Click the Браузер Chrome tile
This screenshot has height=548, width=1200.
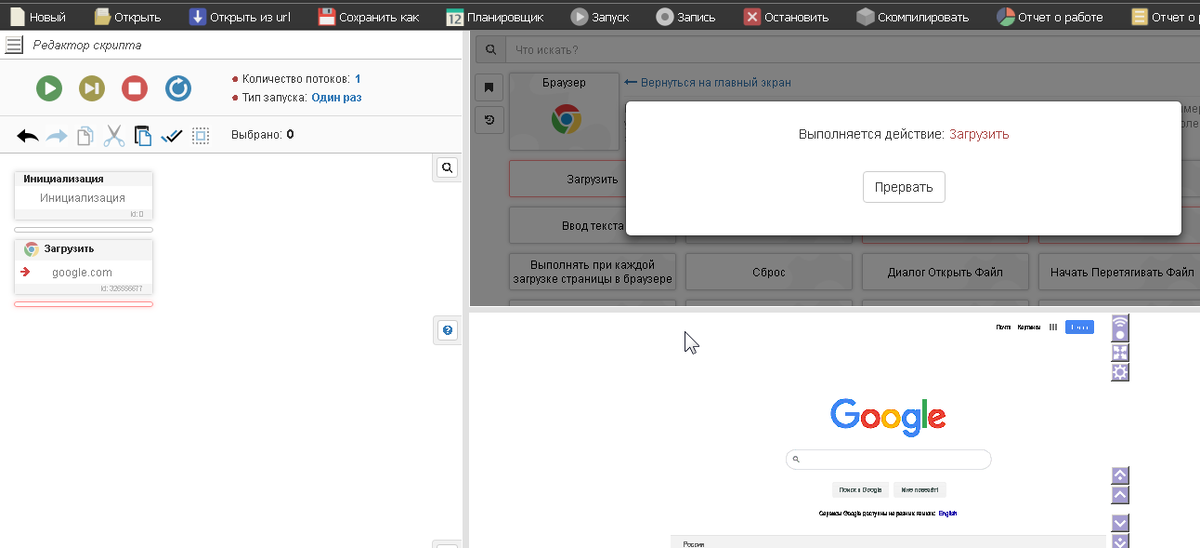565,110
